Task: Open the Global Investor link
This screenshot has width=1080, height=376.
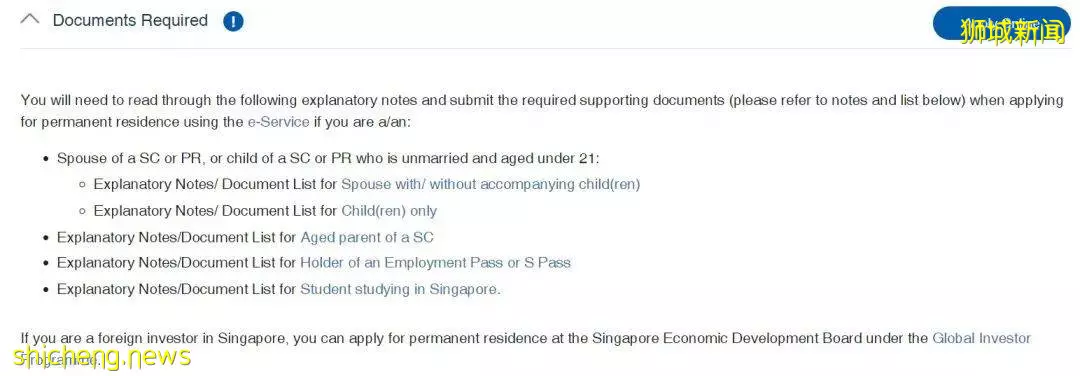Action: point(982,338)
